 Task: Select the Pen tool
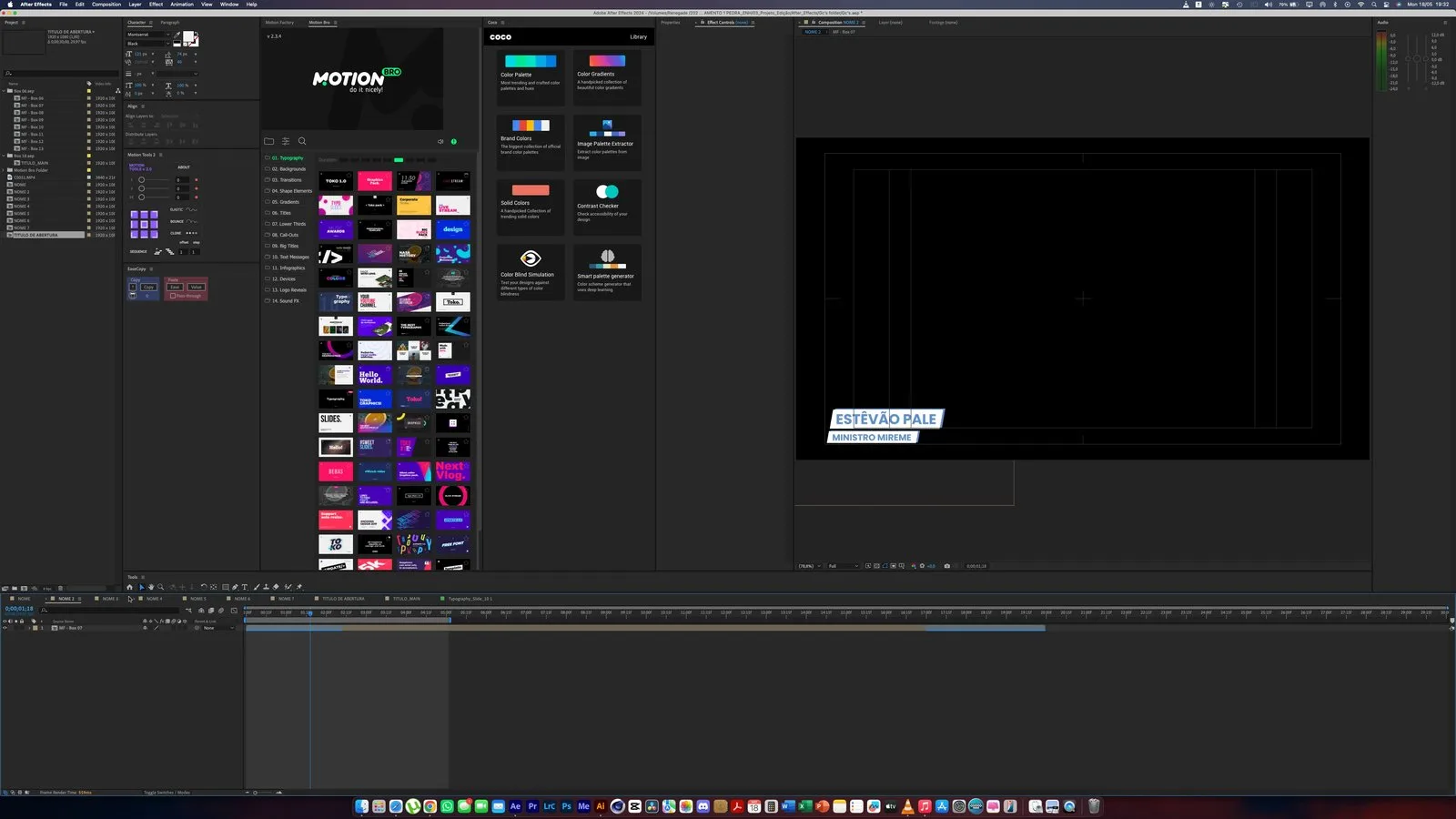tap(235, 587)
